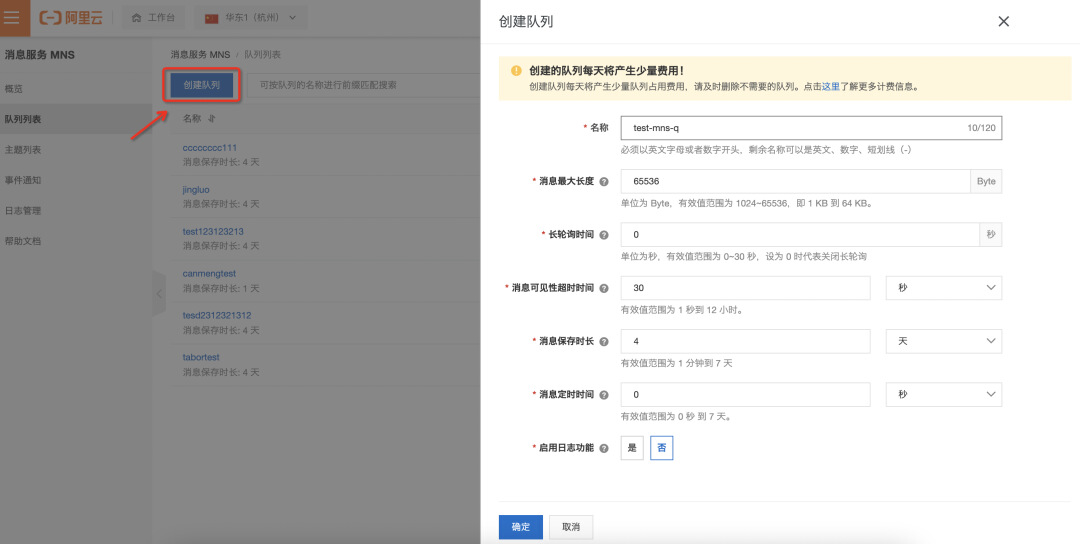The width and height of the screenshot is (1080, 544).
Task: Open the jingluo queue
Action: (196, 189)
